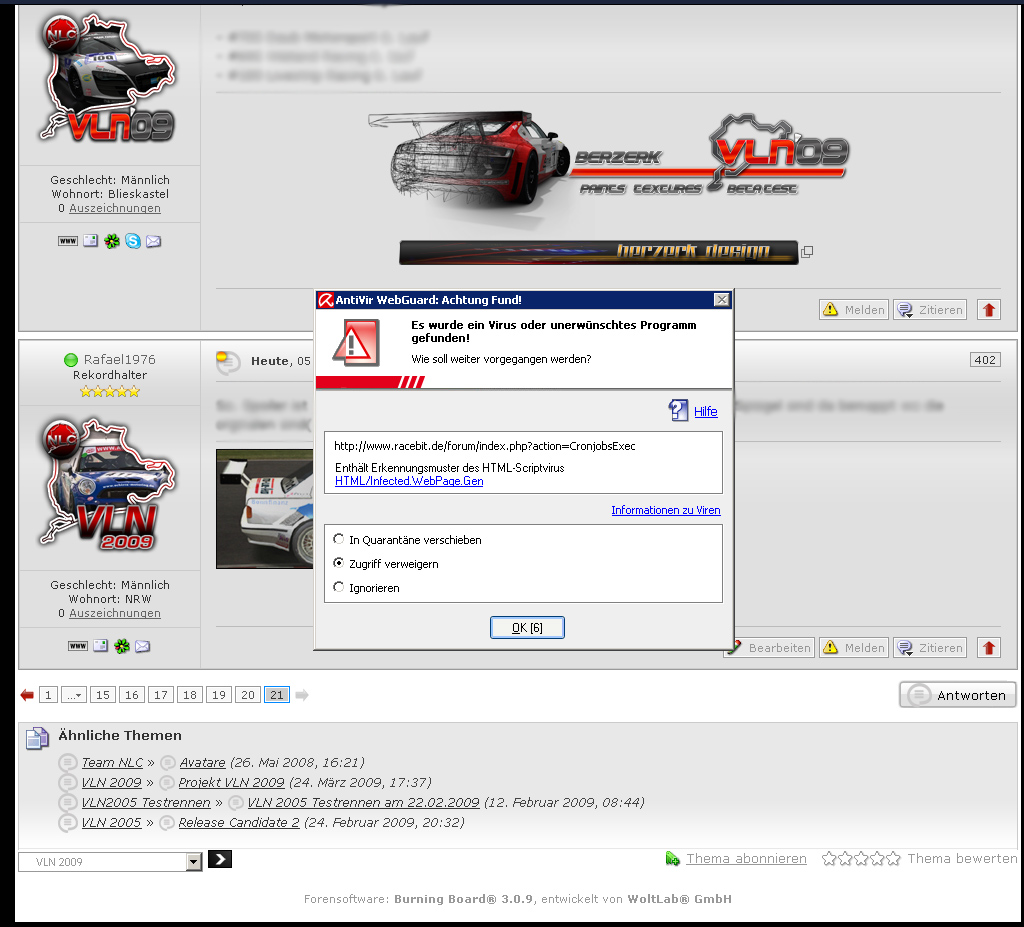Go to previous page with red left arrow

pos(27,695)
